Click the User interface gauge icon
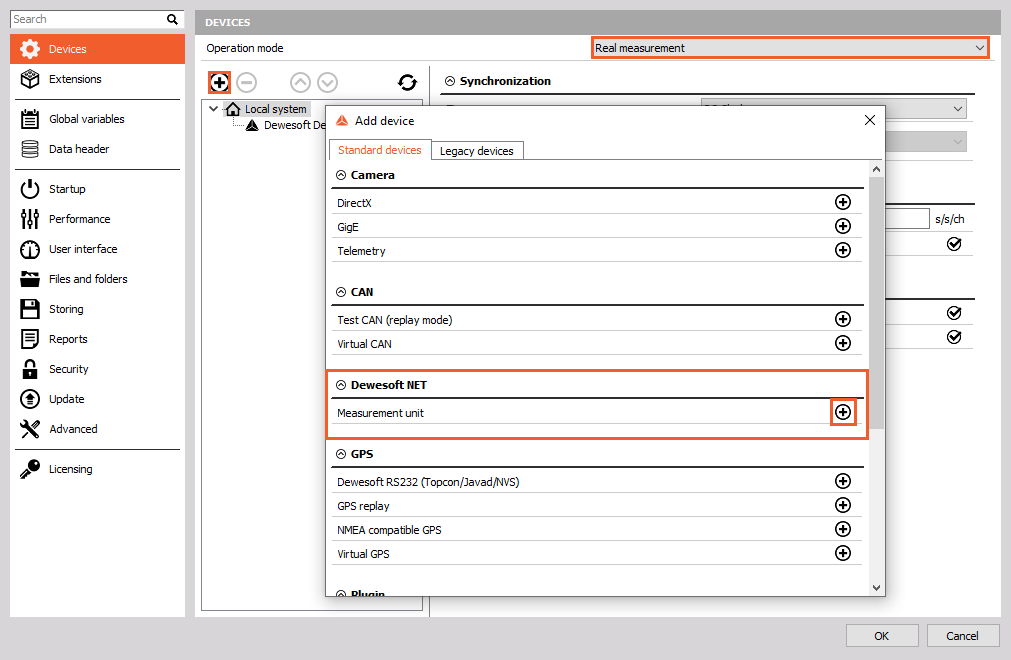This screenshot has height=660, width=1011. point(30,249)
